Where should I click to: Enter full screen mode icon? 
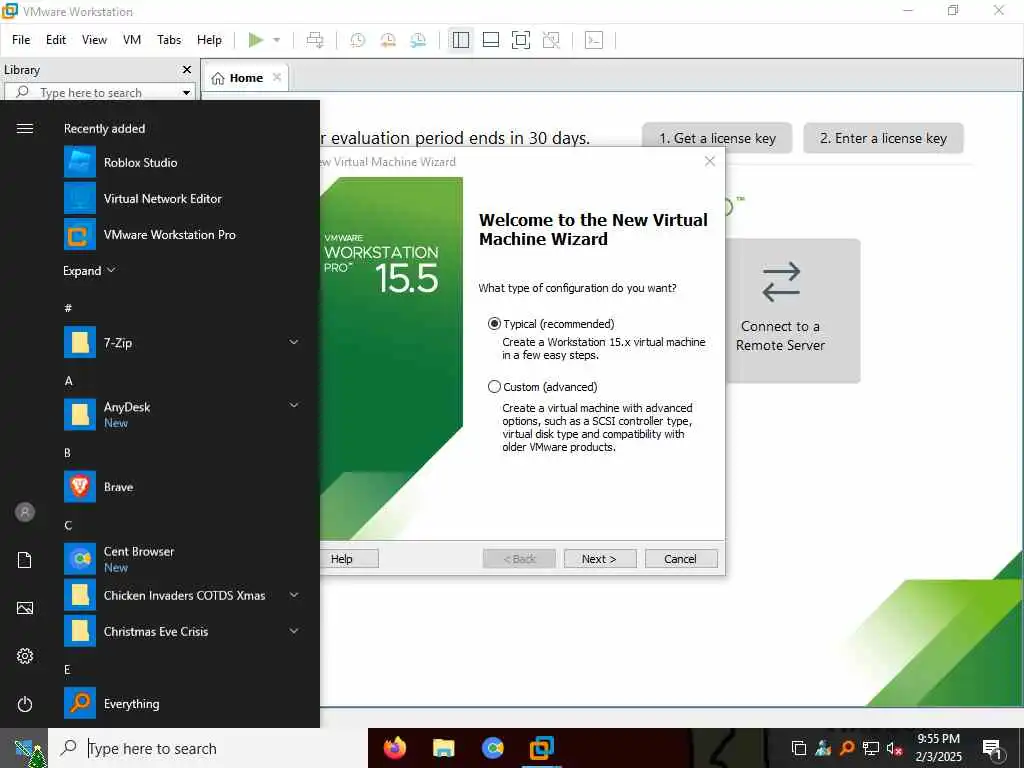click(520, 40)
